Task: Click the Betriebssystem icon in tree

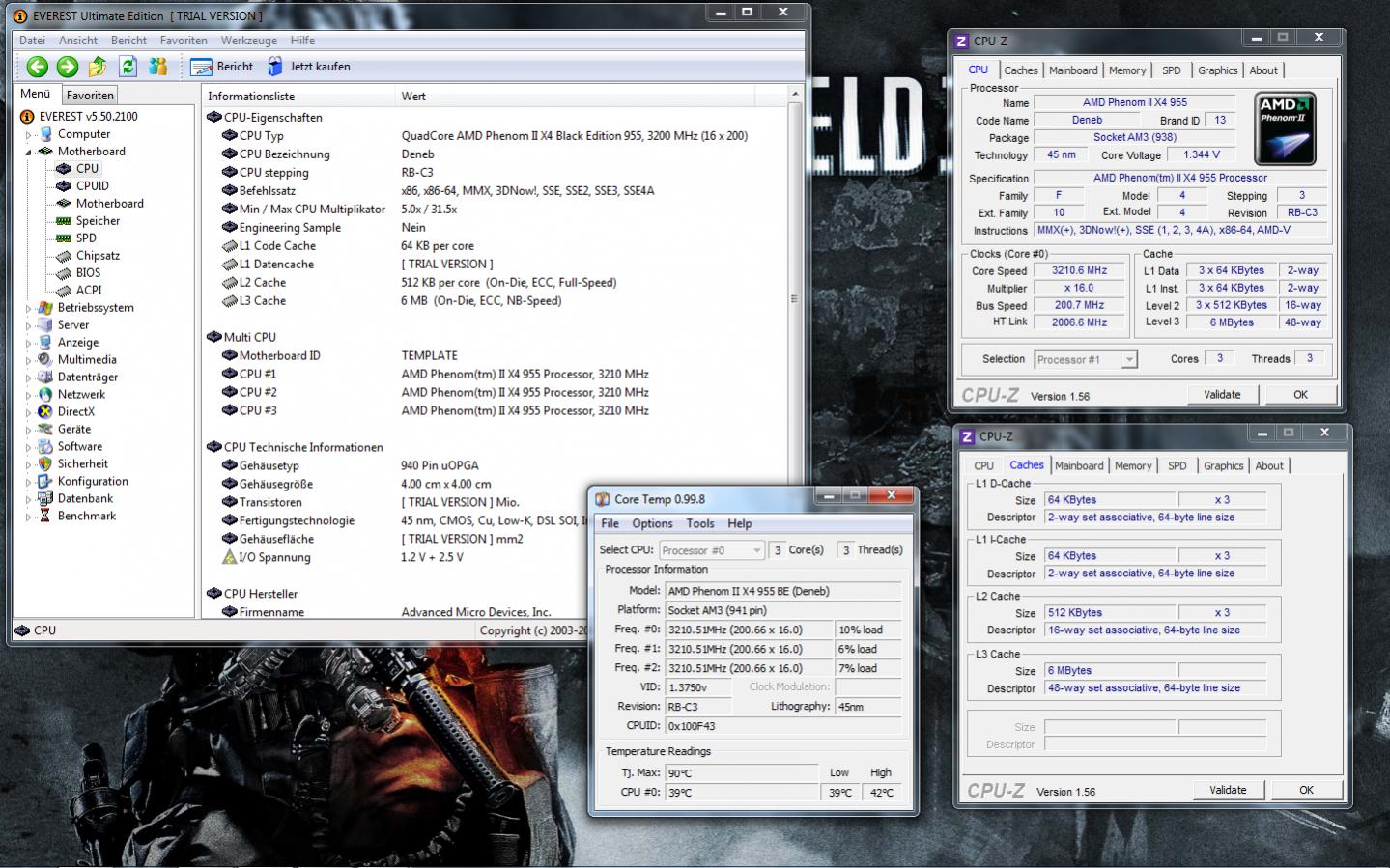Action: coord(45,308)
